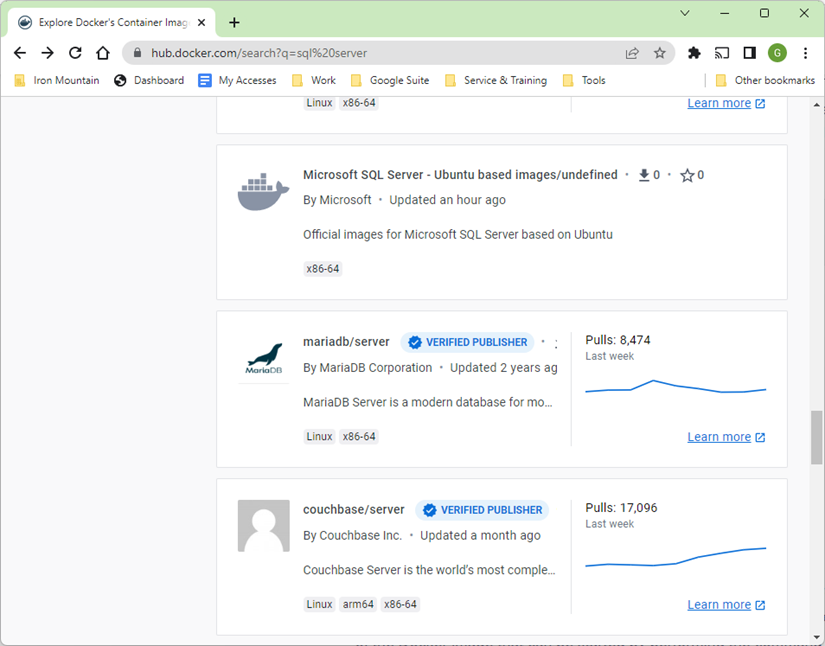The height and width of the screenshot is (646, 825).
Task: Select the Explore Docker's Container Images tab
Action: coord(108,22)
